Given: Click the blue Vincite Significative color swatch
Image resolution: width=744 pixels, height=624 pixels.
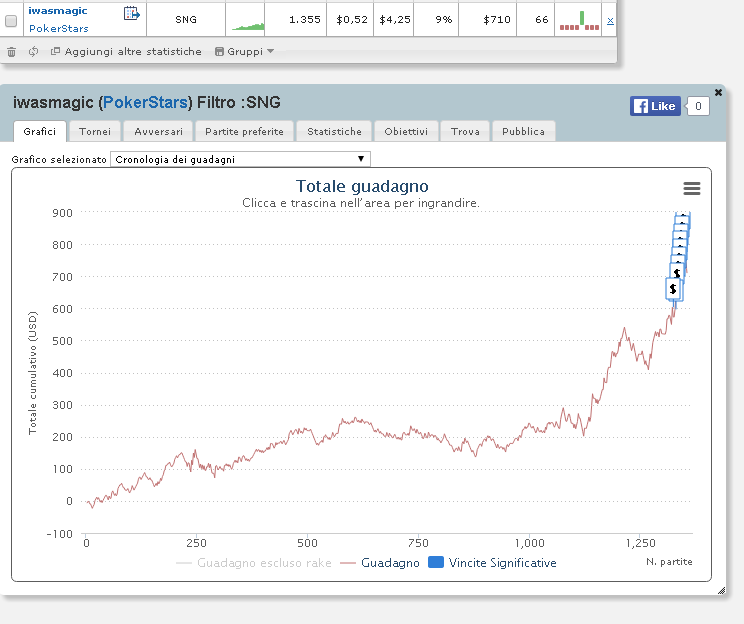Looking at the screenshot, I should pos(436,562).
